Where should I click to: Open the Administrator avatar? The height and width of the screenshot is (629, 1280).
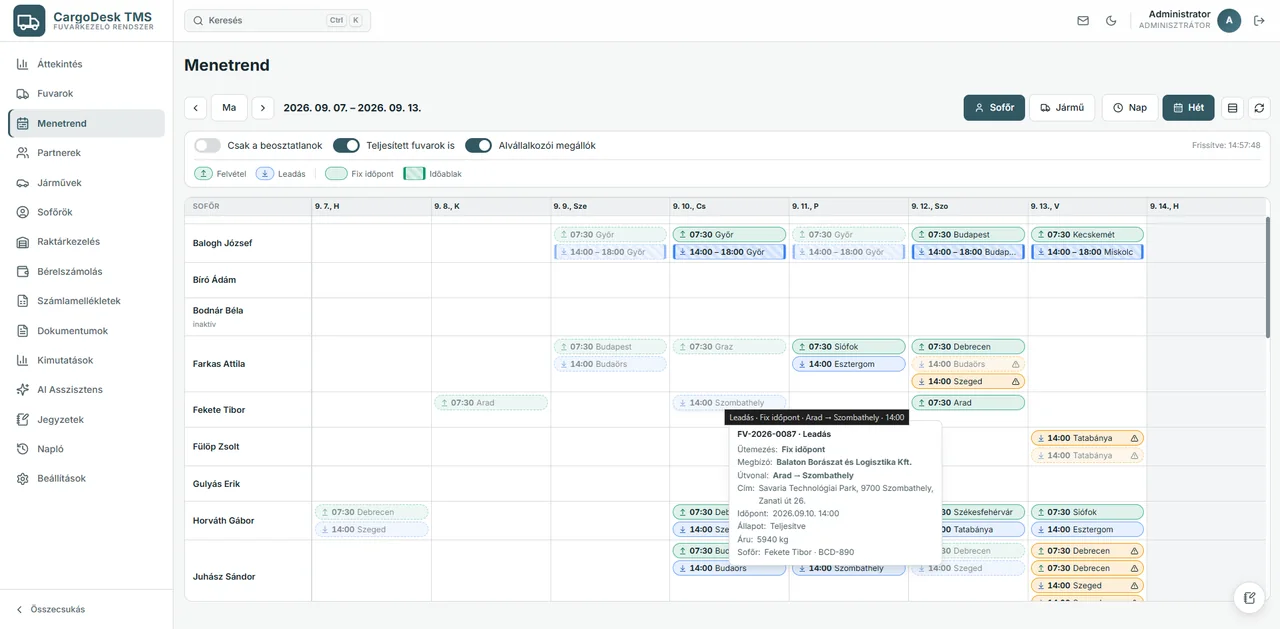coord(1229,21)
